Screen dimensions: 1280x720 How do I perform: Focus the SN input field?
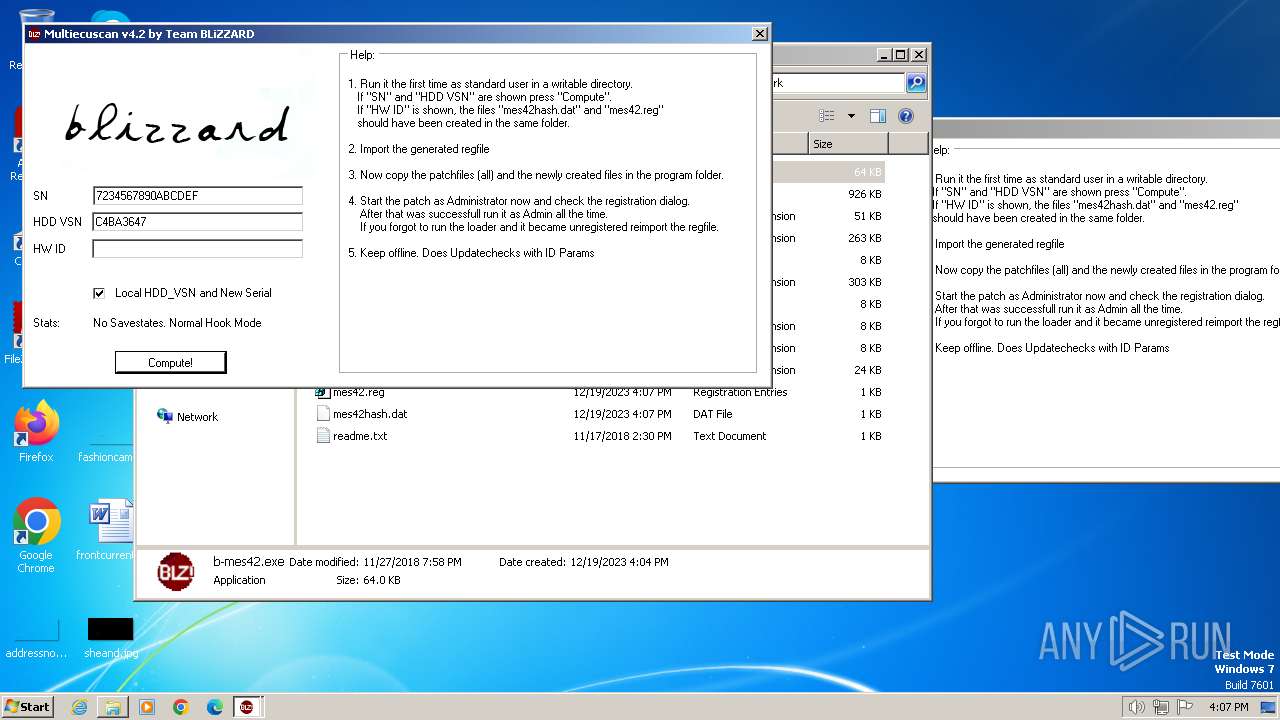tap(197, 196)
